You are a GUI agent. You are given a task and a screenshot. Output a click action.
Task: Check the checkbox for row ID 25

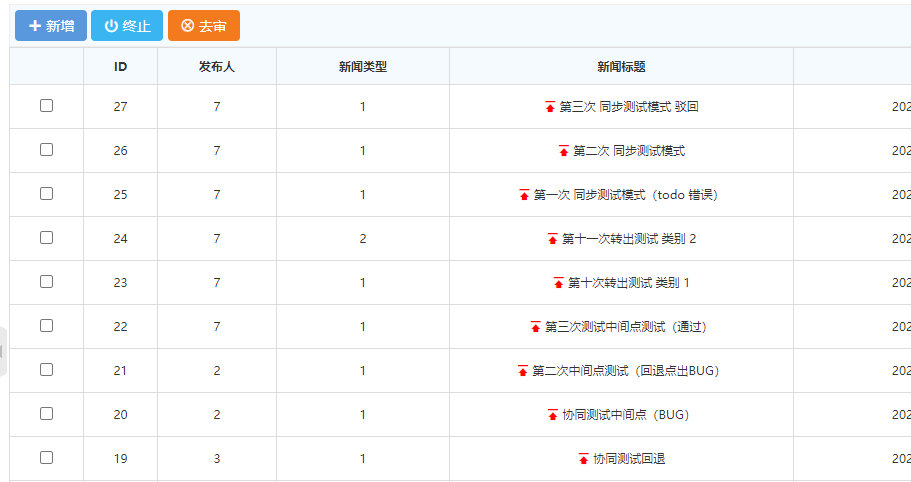(46, 194)
